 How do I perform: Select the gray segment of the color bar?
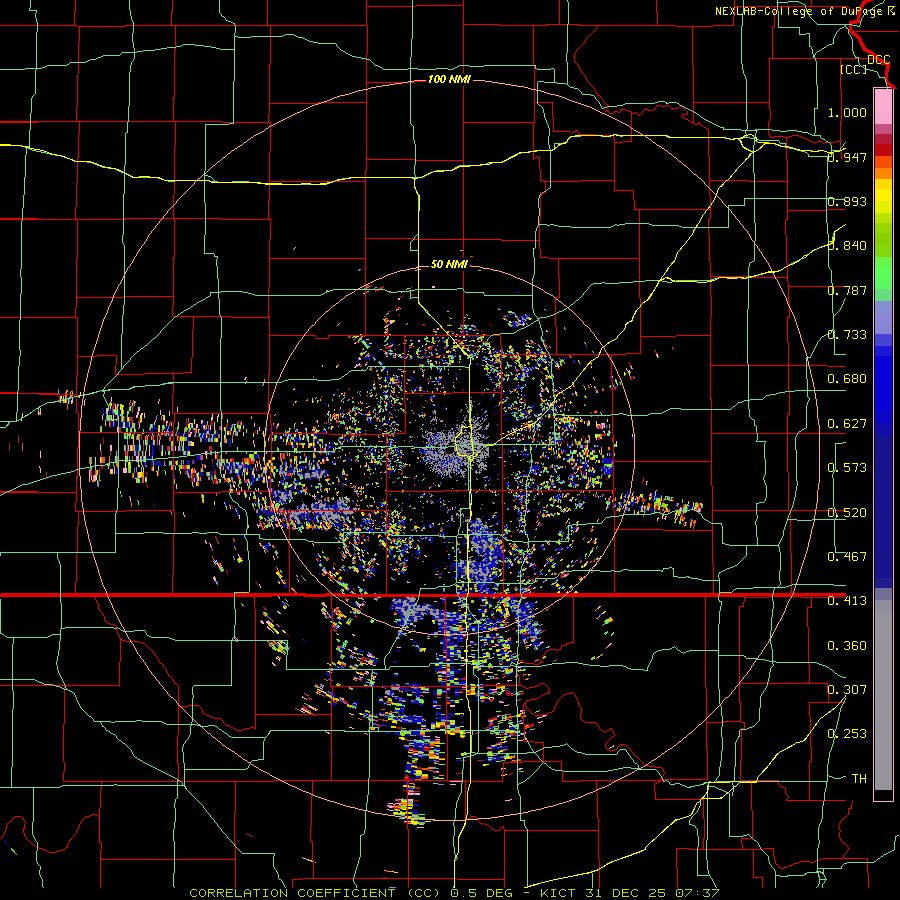tap(883, 697)
